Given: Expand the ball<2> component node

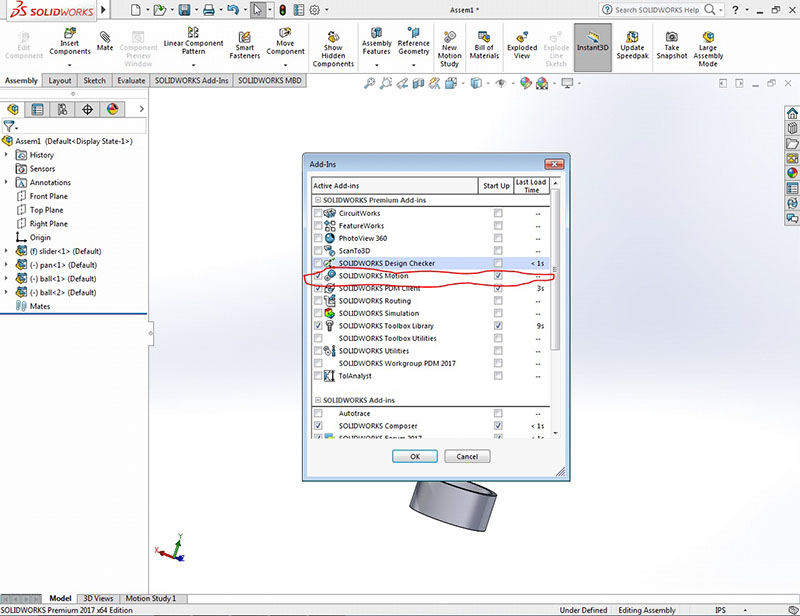Looking at the screenshot, I should coord(6,292).
